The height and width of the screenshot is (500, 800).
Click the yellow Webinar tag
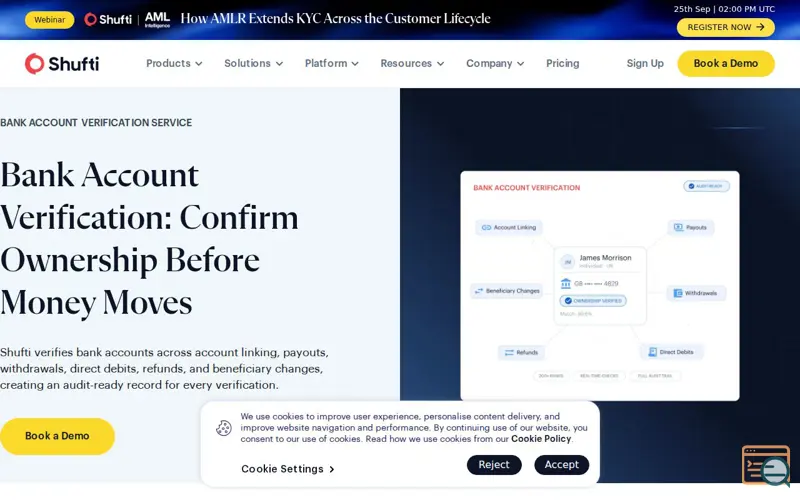[x=49, y=20]
